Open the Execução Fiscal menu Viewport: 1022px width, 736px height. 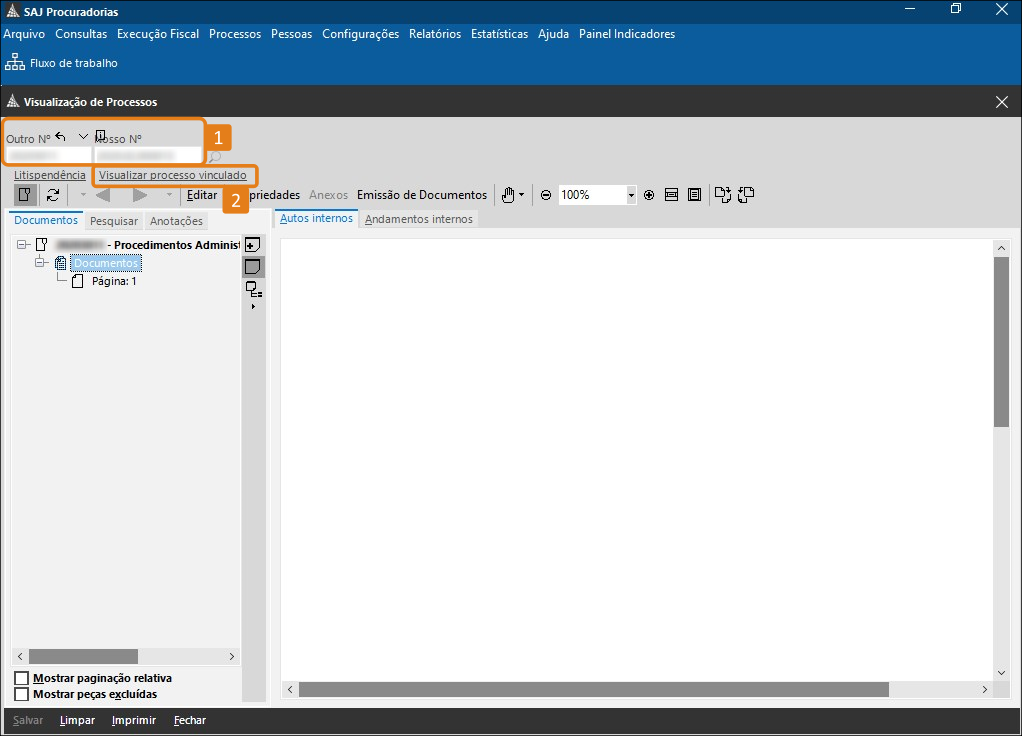tap(158, 34)
